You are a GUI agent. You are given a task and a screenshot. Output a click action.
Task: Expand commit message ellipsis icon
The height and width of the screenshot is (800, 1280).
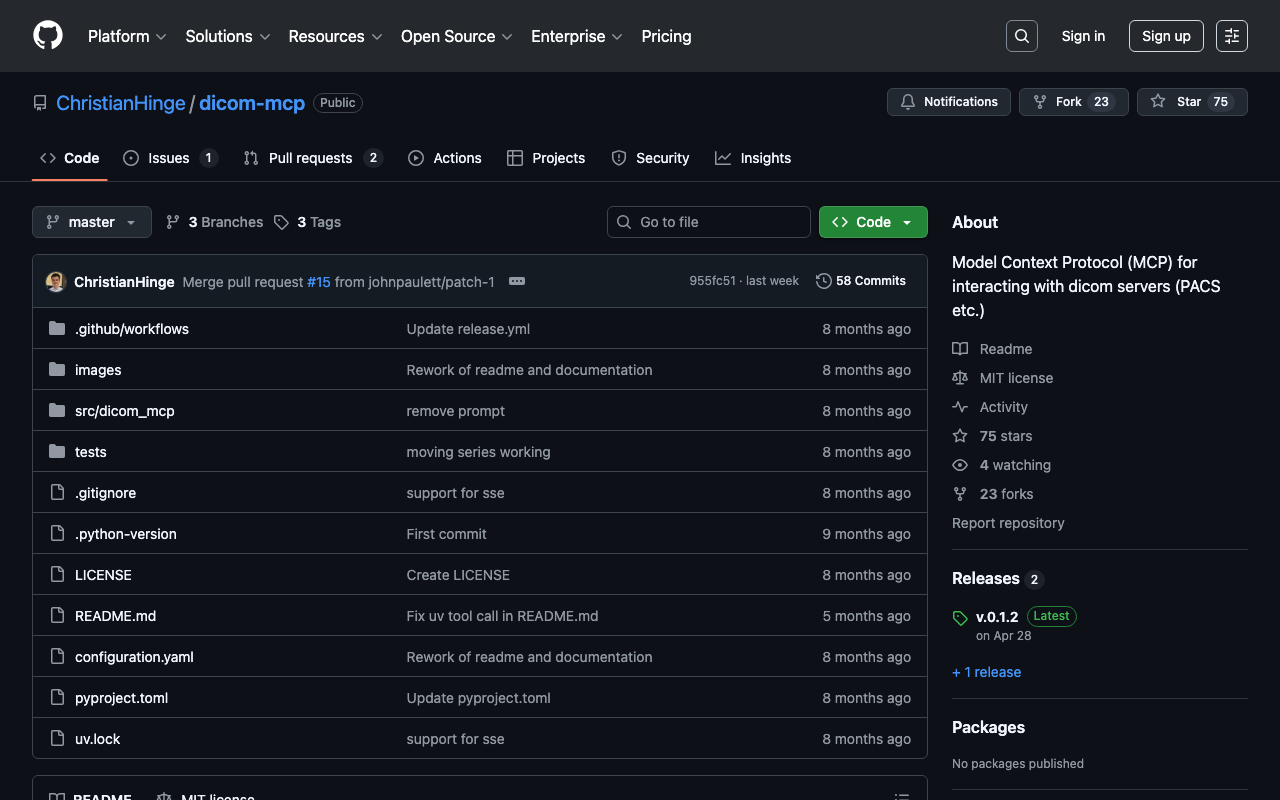517,282
